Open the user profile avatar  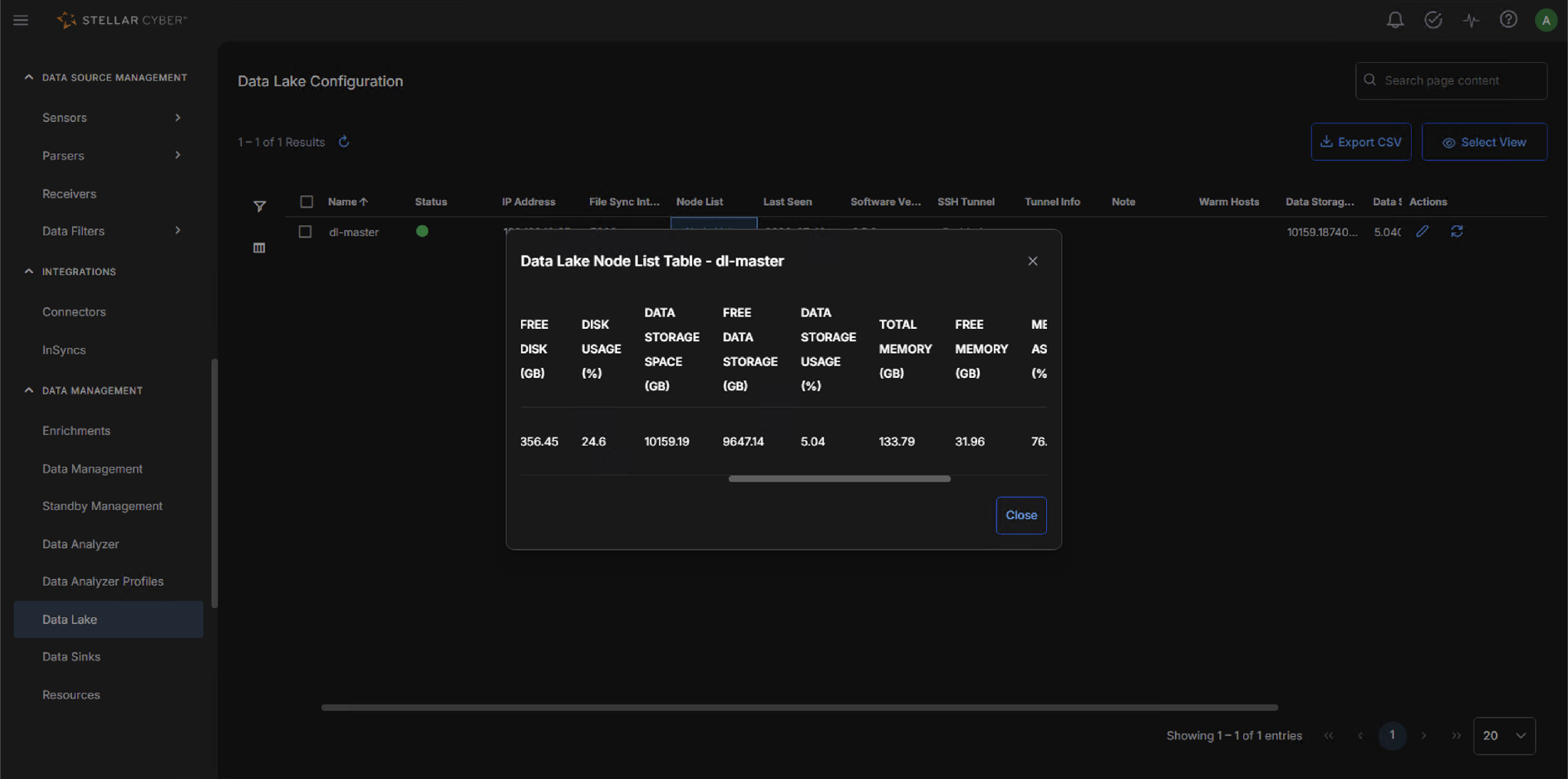[1546, 20]
